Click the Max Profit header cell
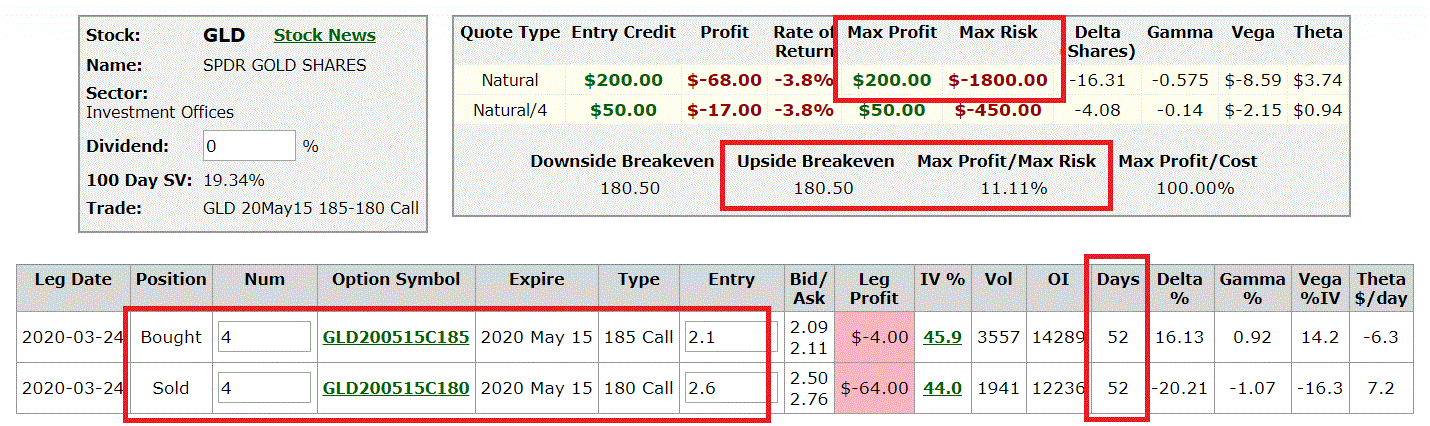Image resolution: width=1430 pixels, height=426 pixels. (891, 32)
